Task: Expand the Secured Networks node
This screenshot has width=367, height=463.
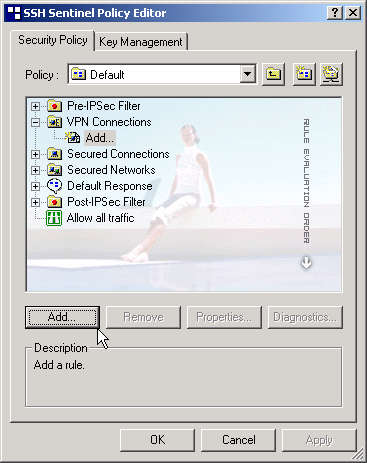Action: (x=35, y=170)
